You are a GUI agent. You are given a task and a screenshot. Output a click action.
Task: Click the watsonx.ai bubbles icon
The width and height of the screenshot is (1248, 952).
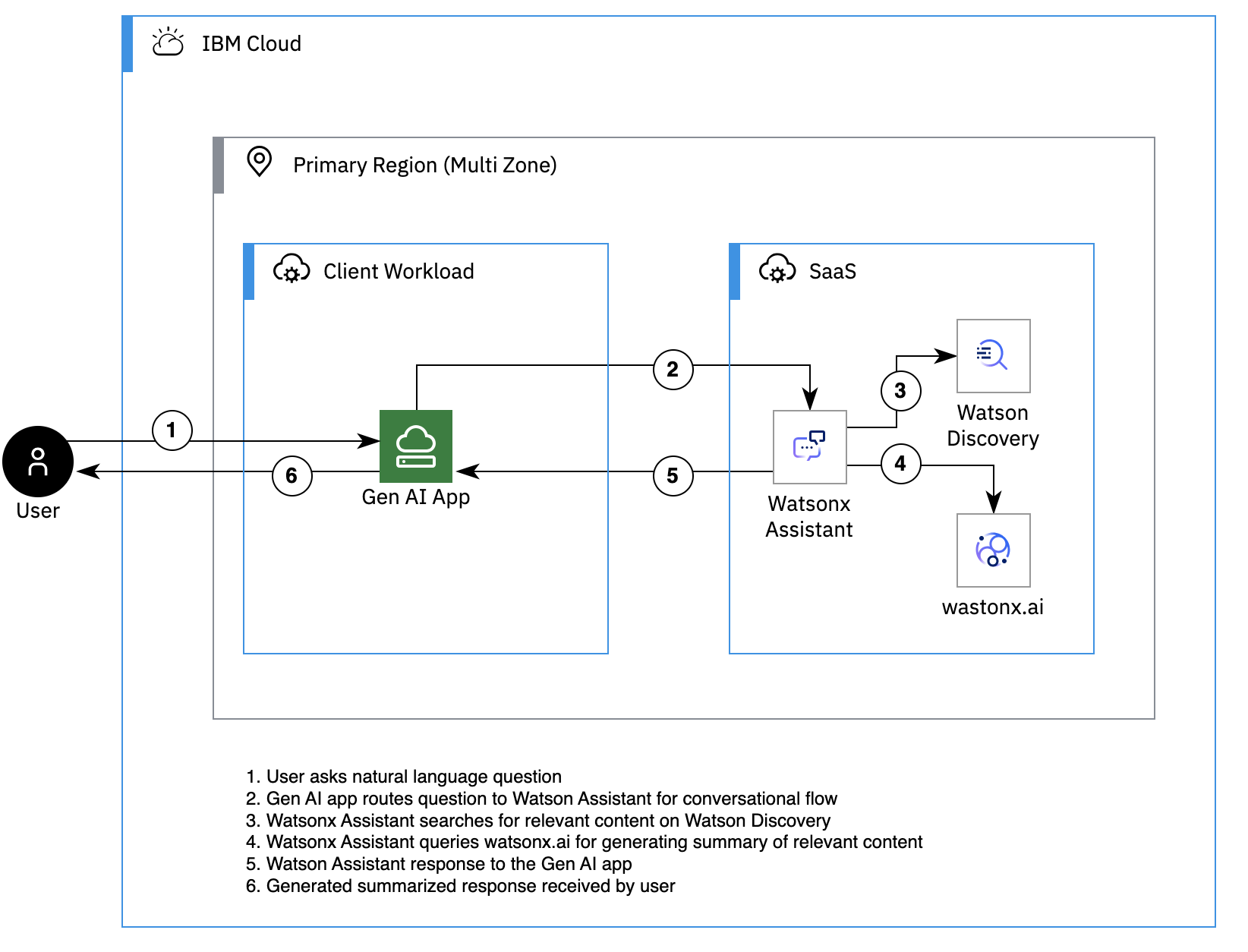[x=993, y=550]
